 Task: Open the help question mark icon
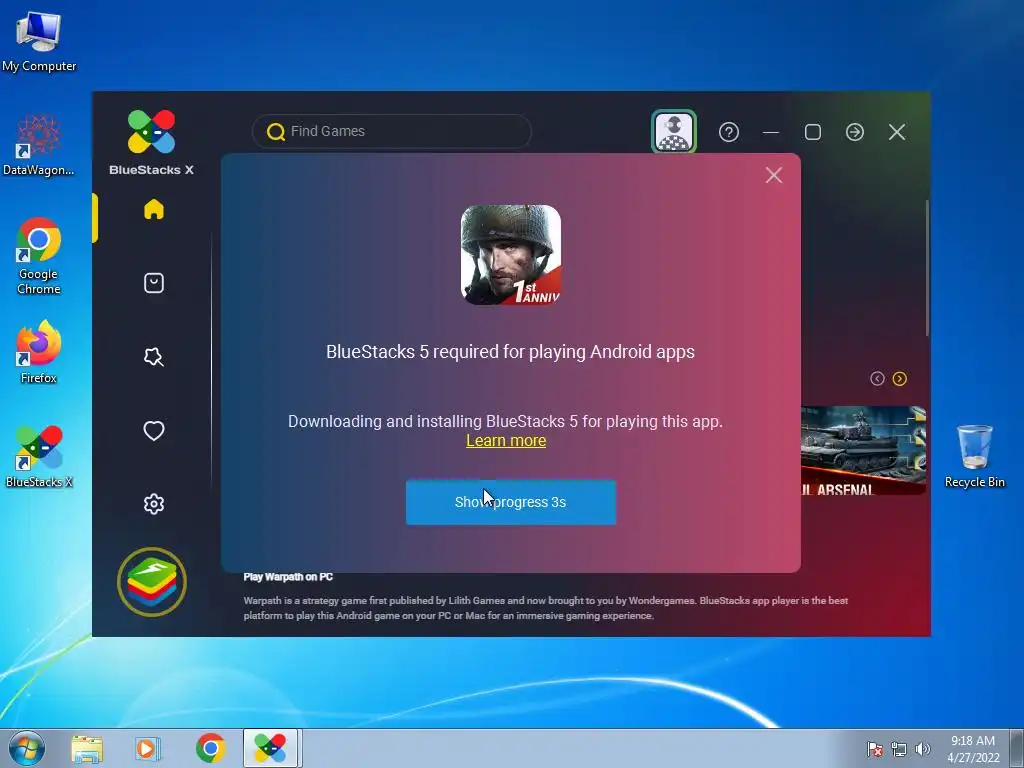point(729,133)
